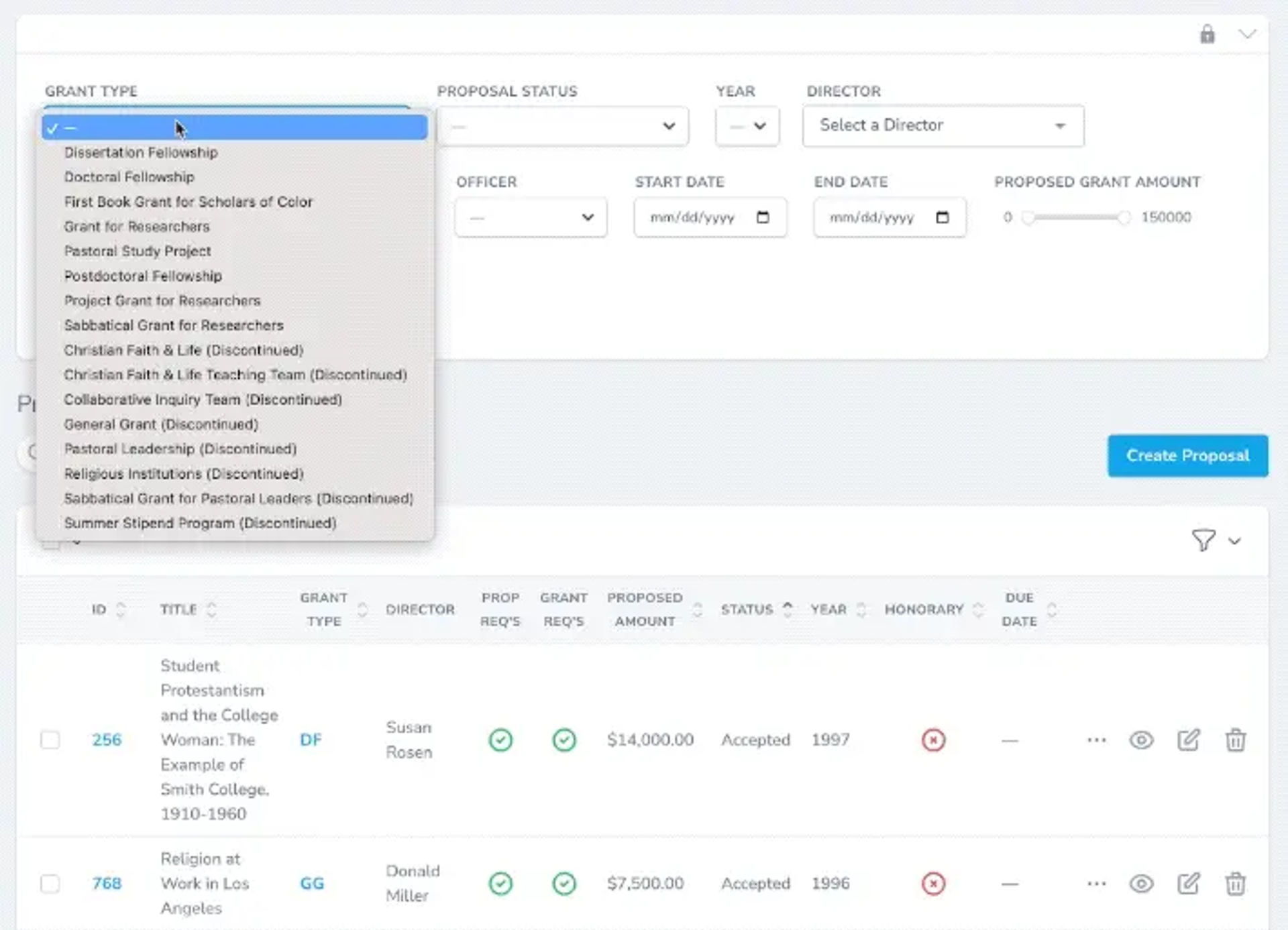Screen dimensions: 1288x930
Task: Expand the Officer dropdown
Action: coord(531,217)
